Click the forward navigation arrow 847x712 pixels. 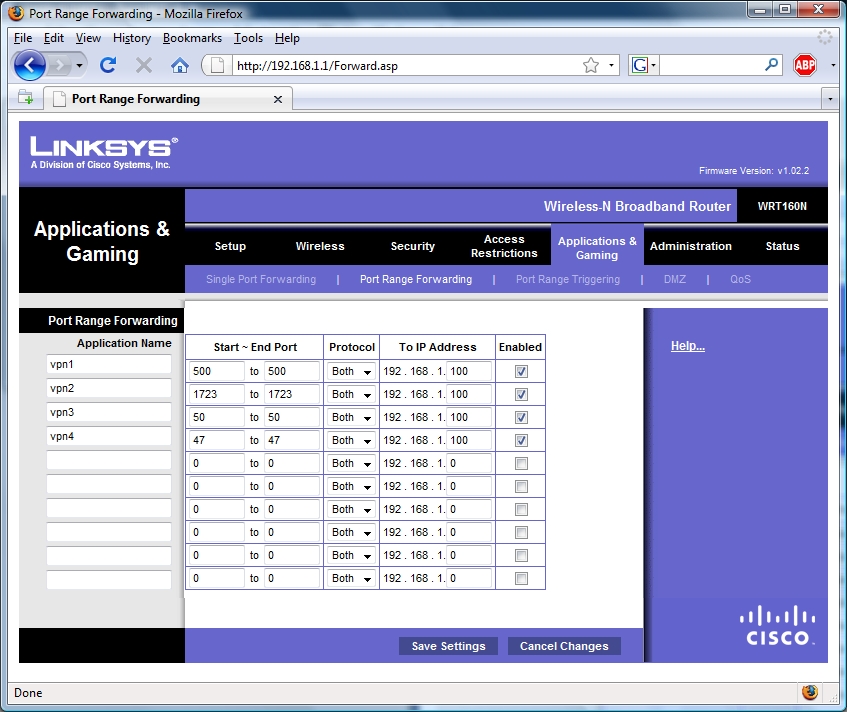pos(59,66)
